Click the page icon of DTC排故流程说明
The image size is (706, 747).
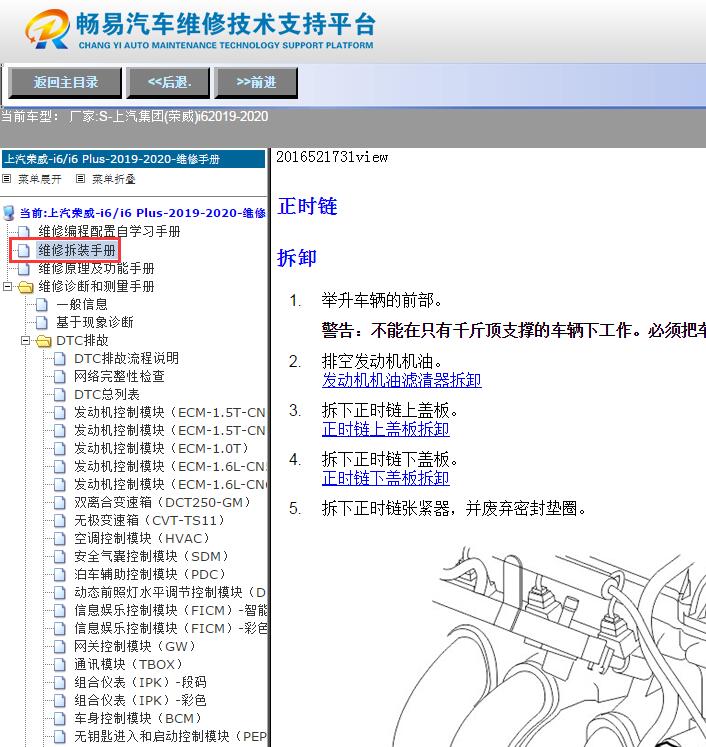tap(60, 358)
